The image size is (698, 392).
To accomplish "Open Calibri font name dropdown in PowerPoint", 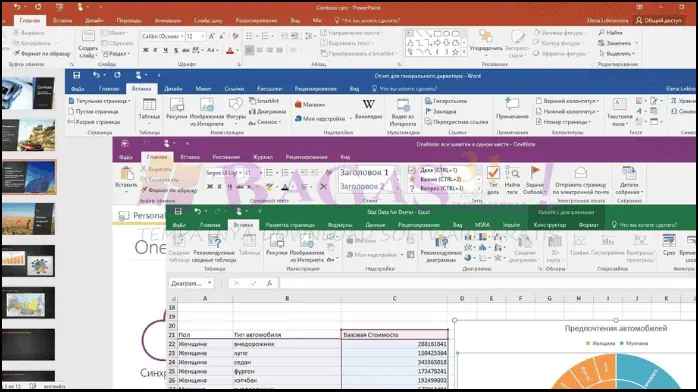I will tap(182, 36).
